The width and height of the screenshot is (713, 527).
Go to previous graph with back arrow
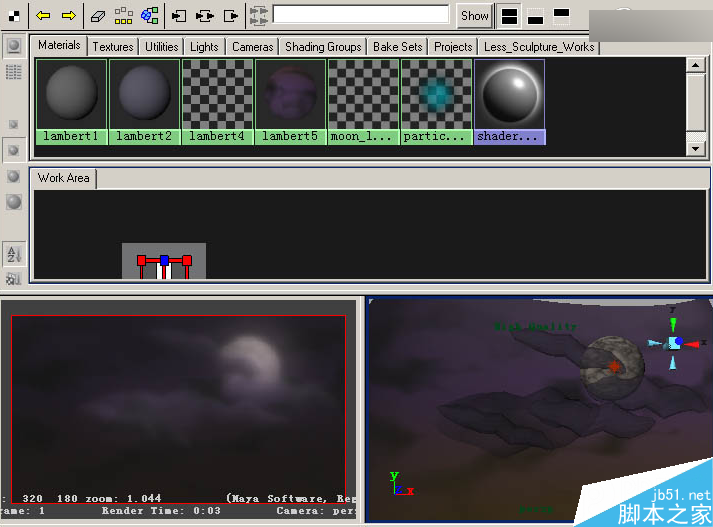(43, 16)
